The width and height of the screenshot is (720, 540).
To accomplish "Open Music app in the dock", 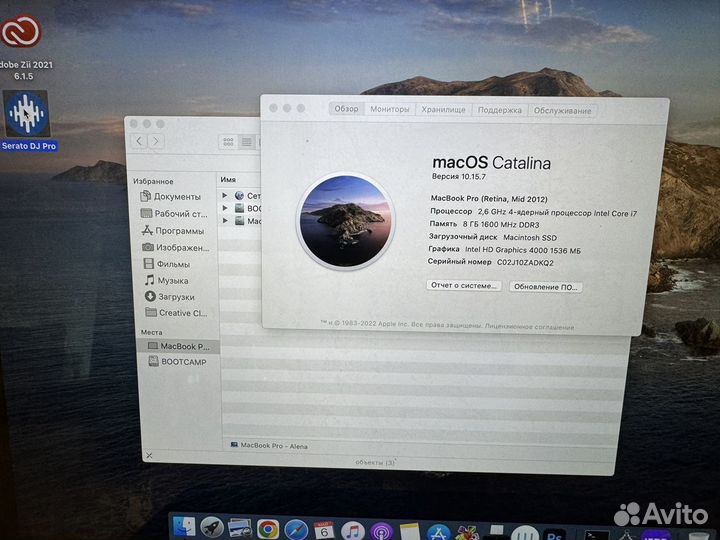I will 353,532.
